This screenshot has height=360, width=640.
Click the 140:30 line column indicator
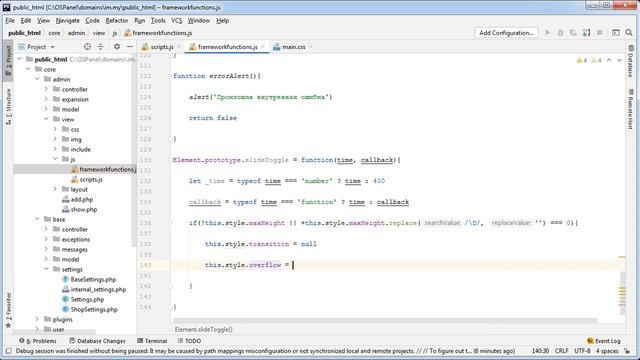540,351
